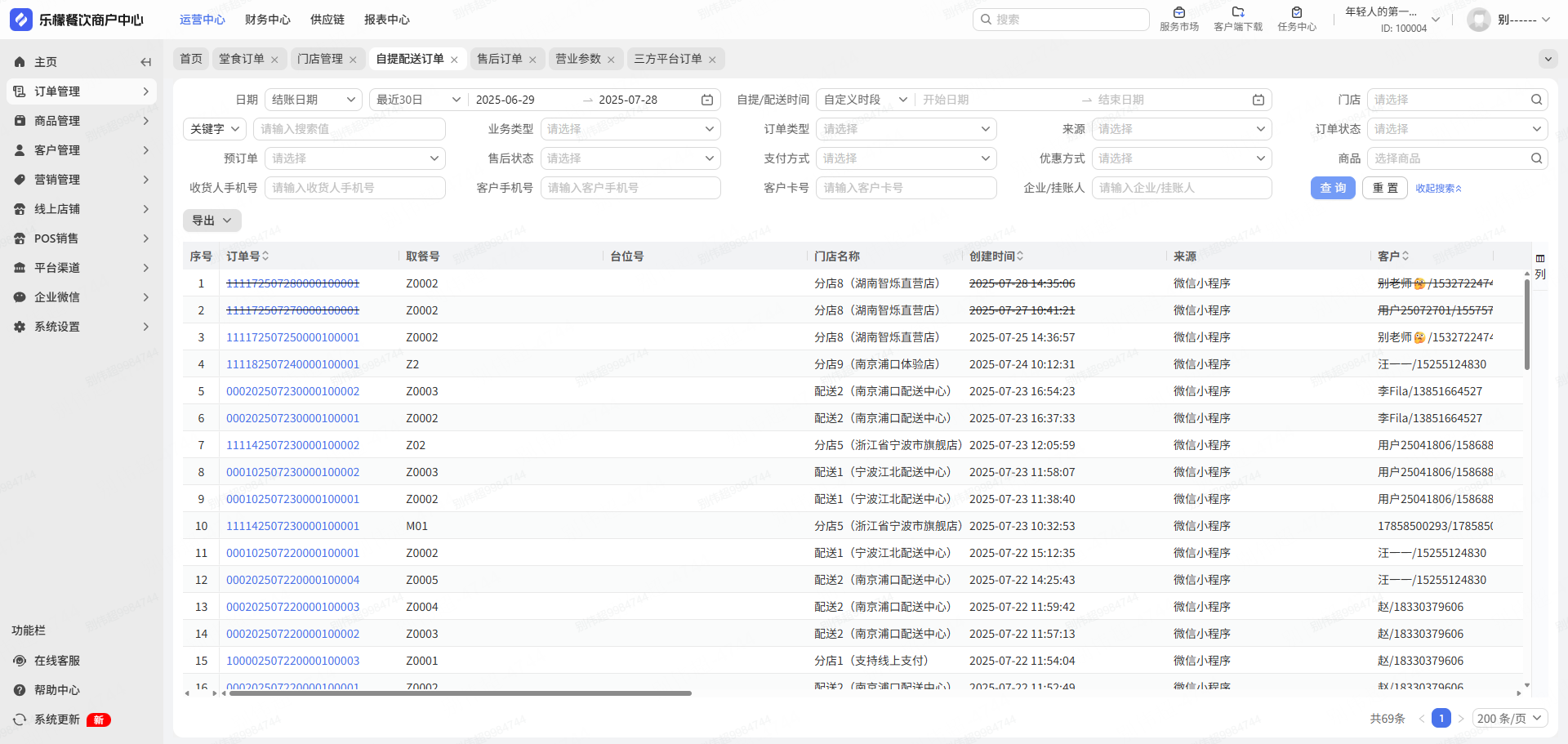Open the 最近30日 range dropdown

418,100
